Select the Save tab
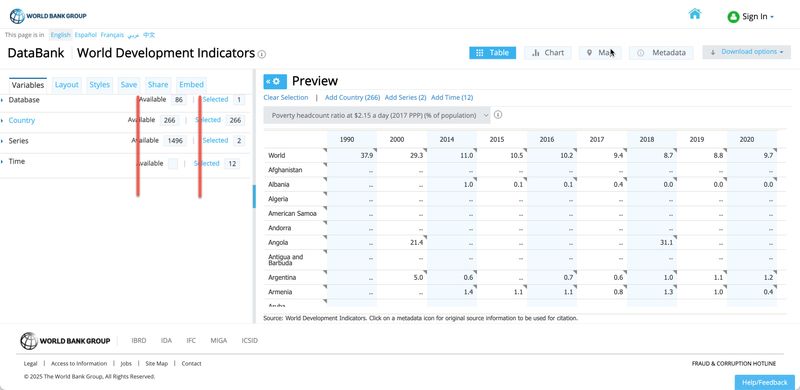 tap(129, 85)
